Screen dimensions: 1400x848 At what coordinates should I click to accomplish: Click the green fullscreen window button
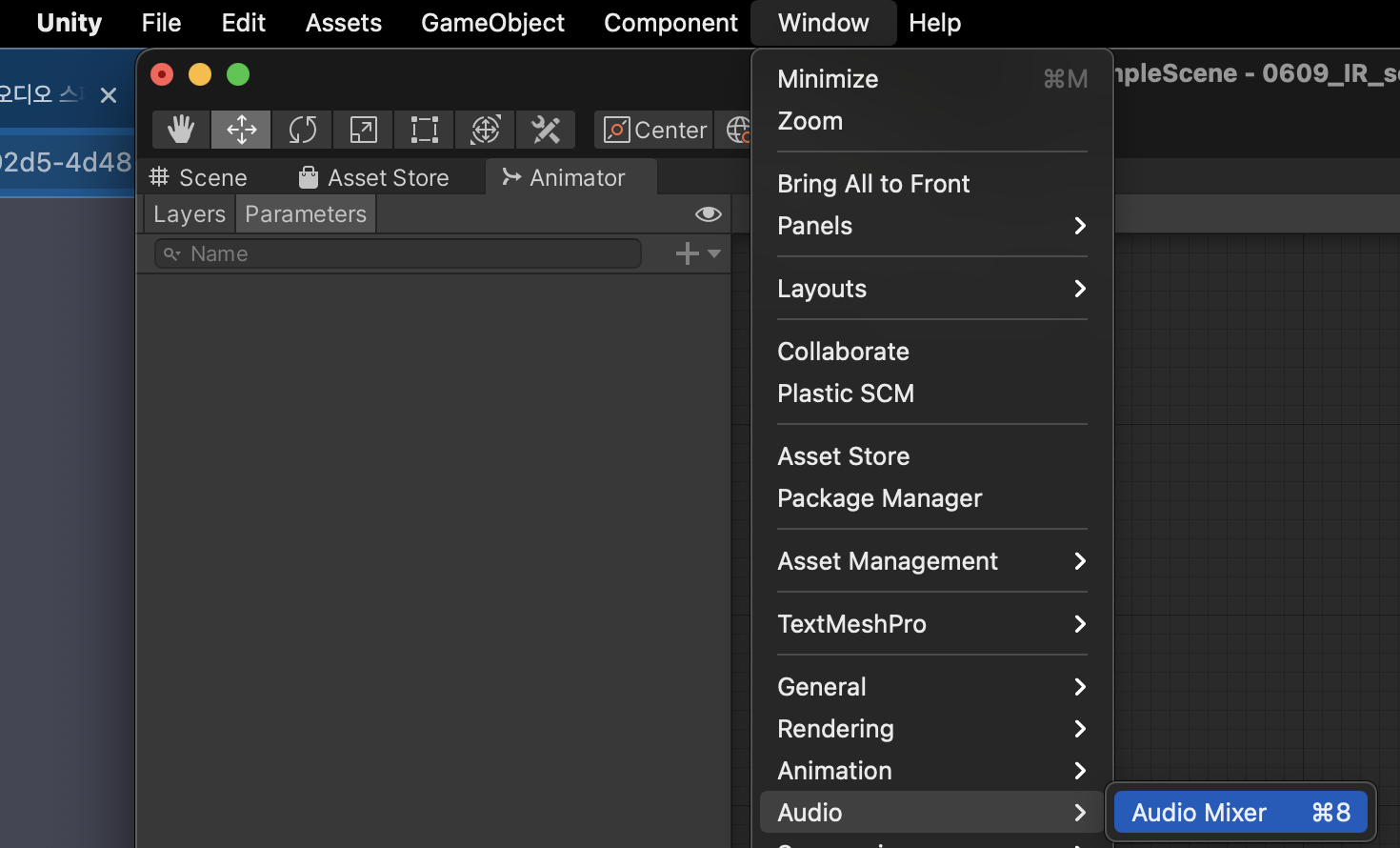coord(238,74)
